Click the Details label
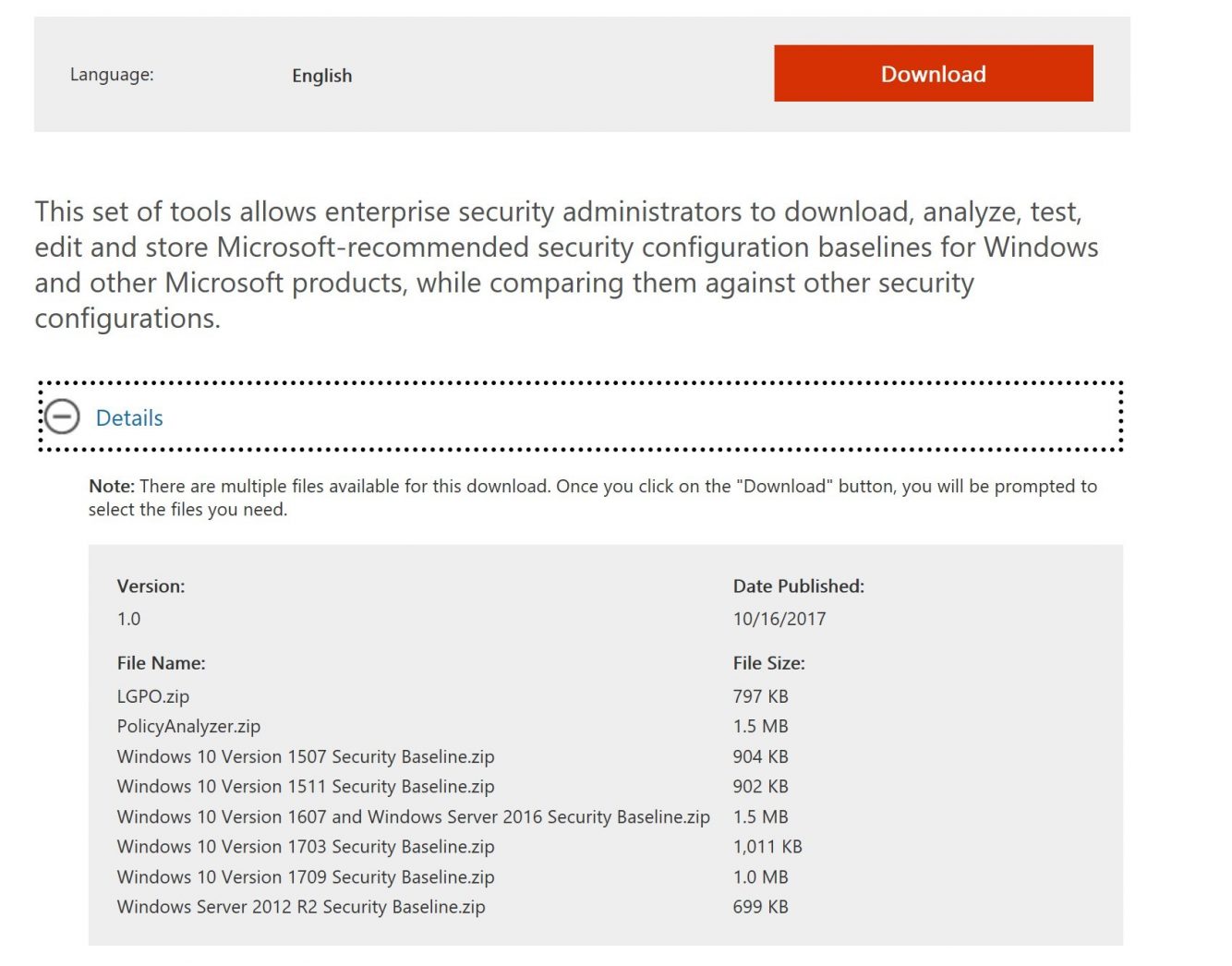 pyautogui.click(x=130, y=417)
